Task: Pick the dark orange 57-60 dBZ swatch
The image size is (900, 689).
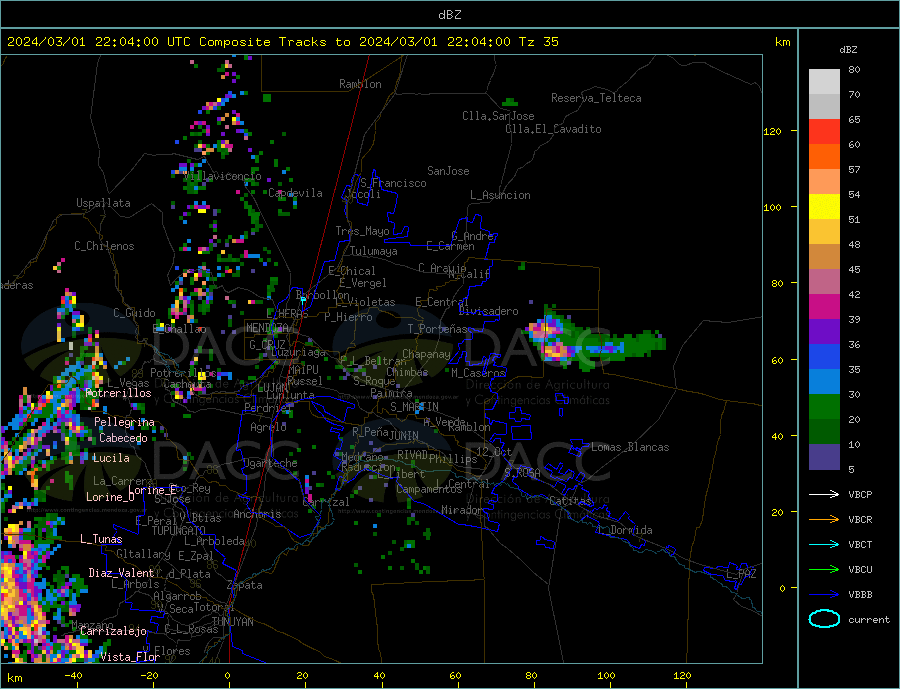Action: click(x=824, y=157)
